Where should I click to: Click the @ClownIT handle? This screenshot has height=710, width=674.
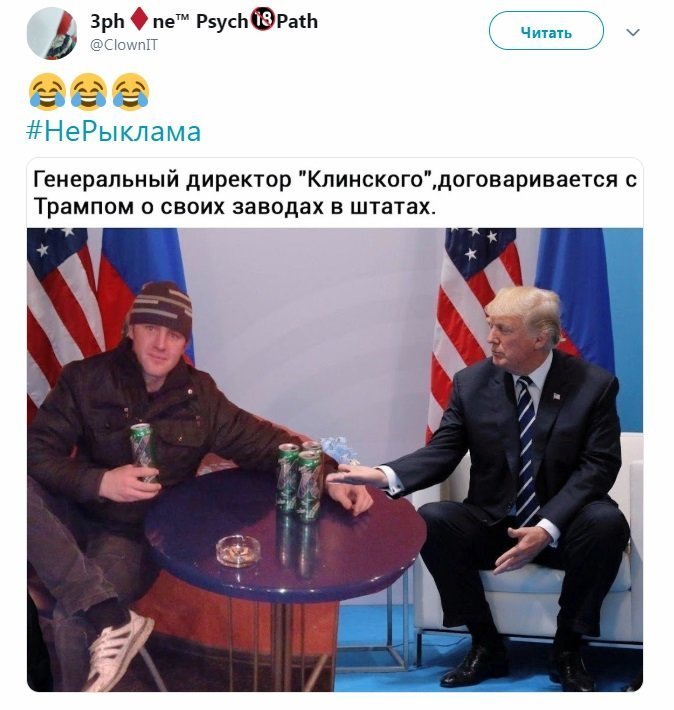(x=124, y=45)
